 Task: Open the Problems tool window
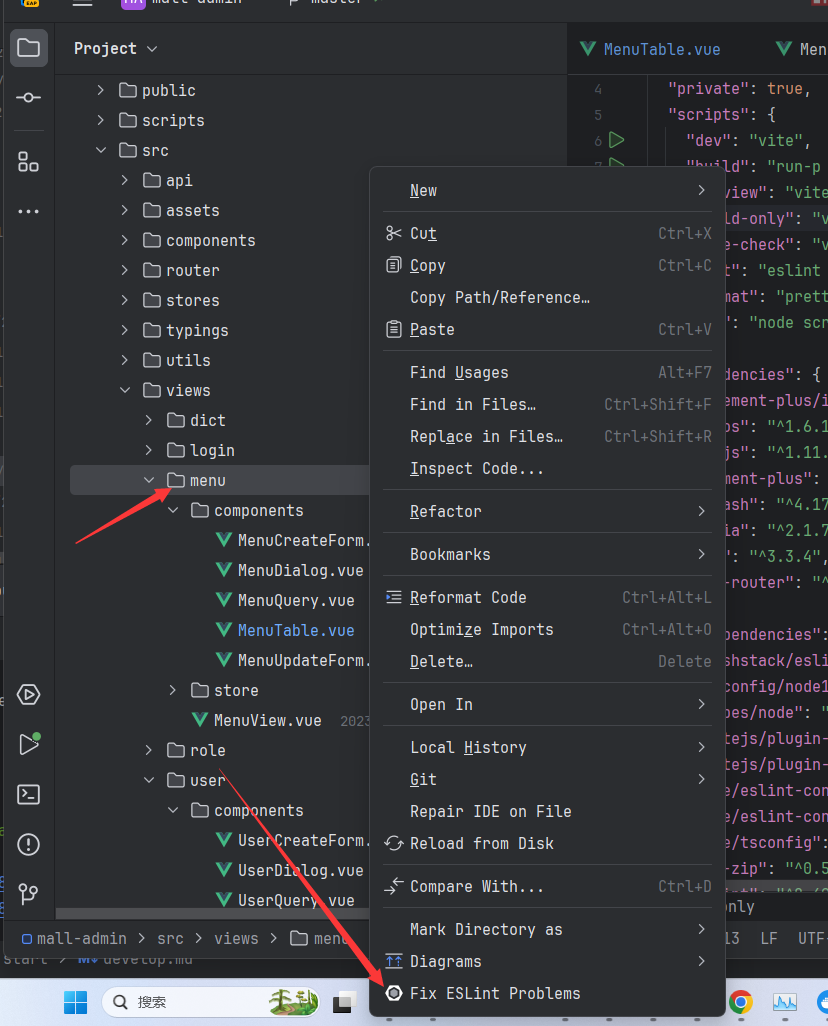click(x=29, y=845)
